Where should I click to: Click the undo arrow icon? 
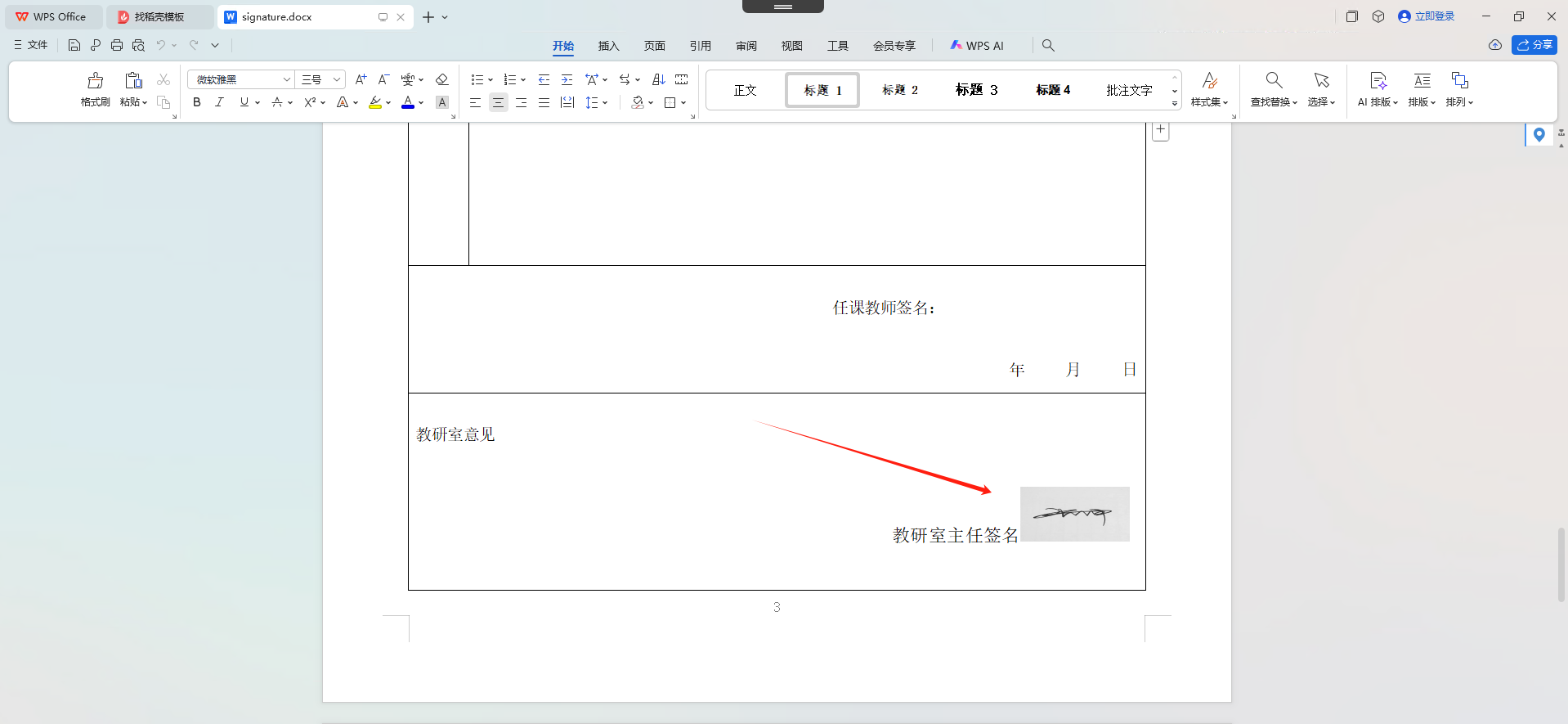coord(161,46)
